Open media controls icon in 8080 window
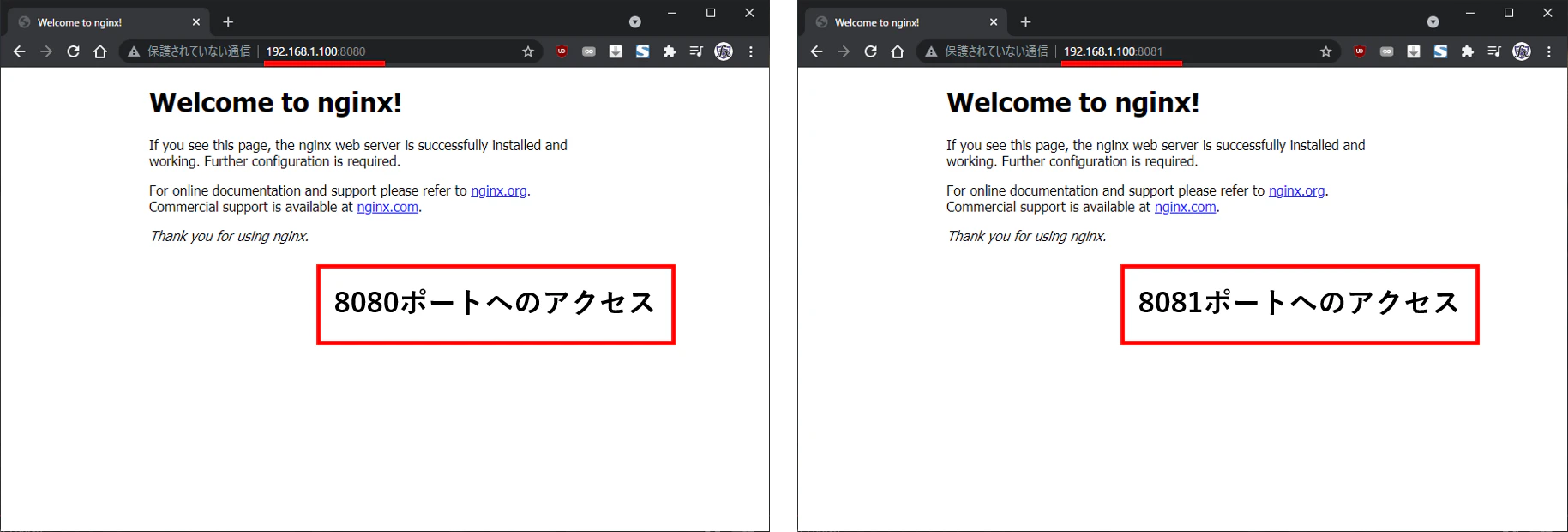Viewport: 1568px width, 532px height. click(x=696, y=51)
